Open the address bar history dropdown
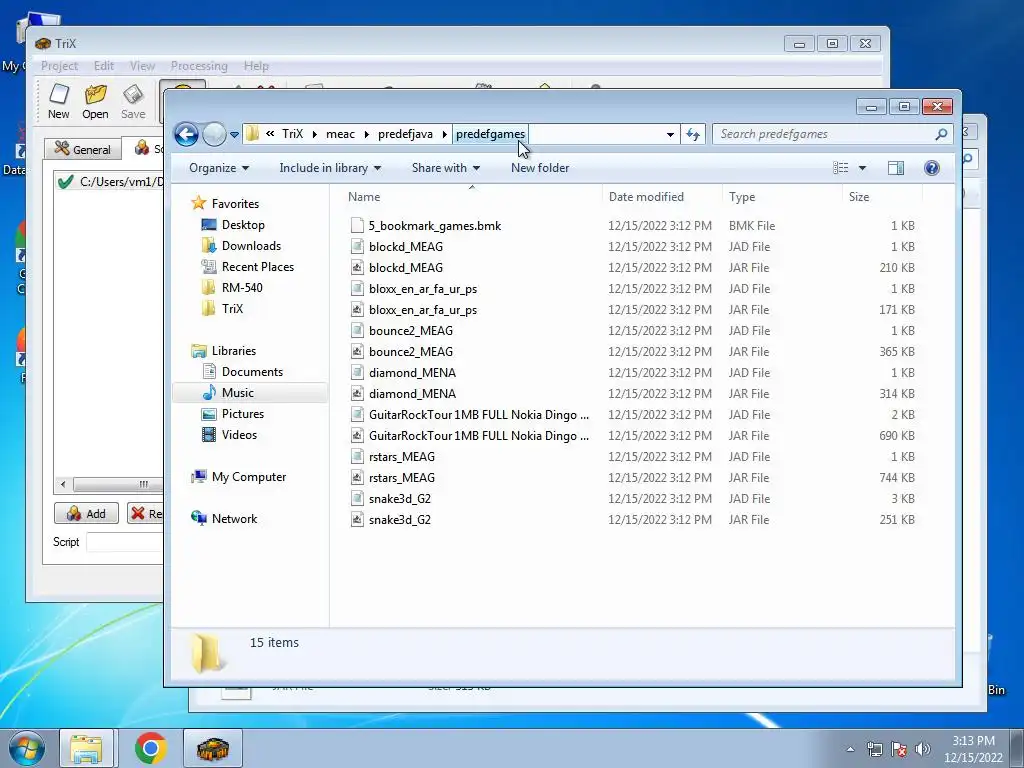 (670, 135)
